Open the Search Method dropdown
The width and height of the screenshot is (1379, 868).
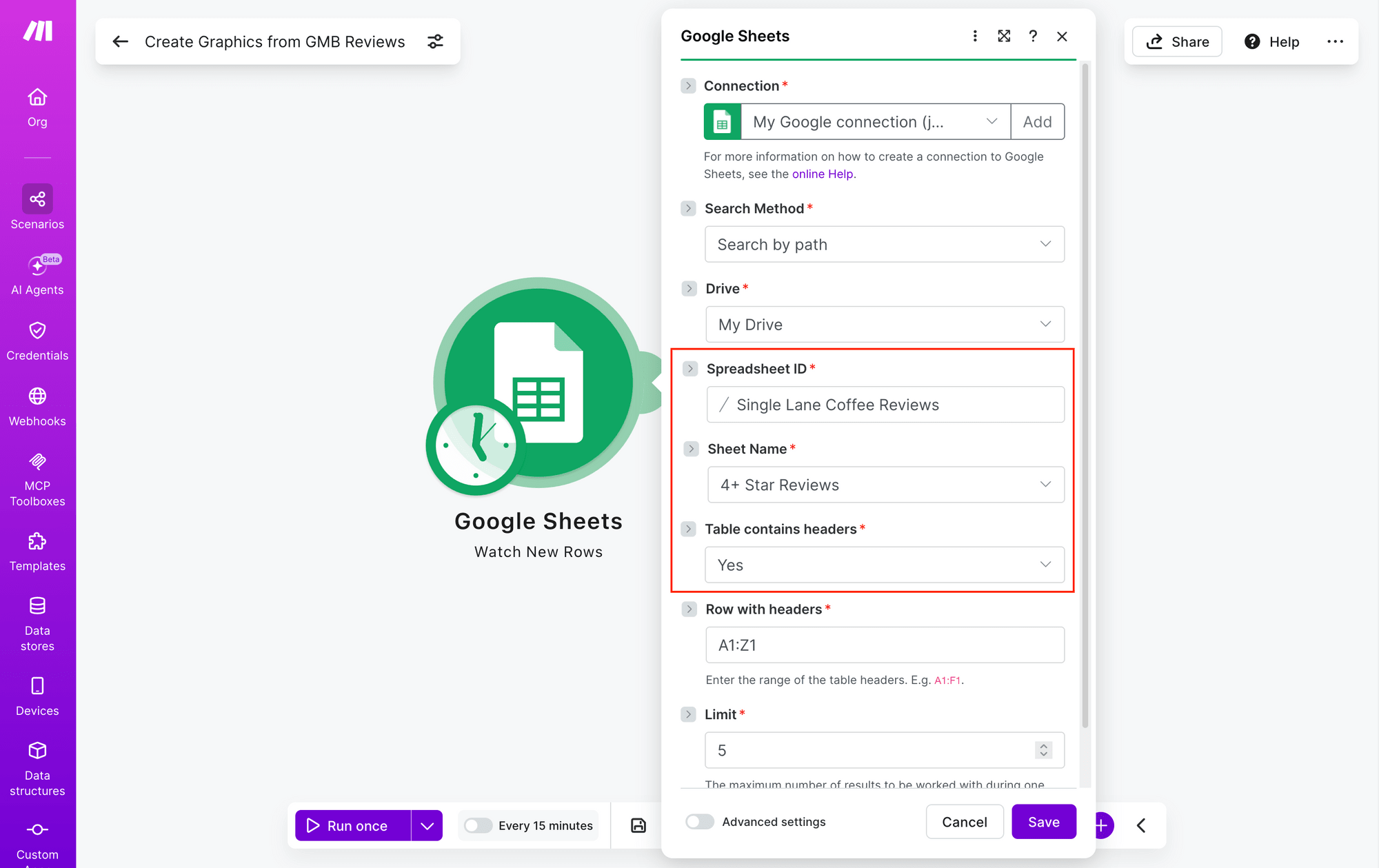pos(885,244)
